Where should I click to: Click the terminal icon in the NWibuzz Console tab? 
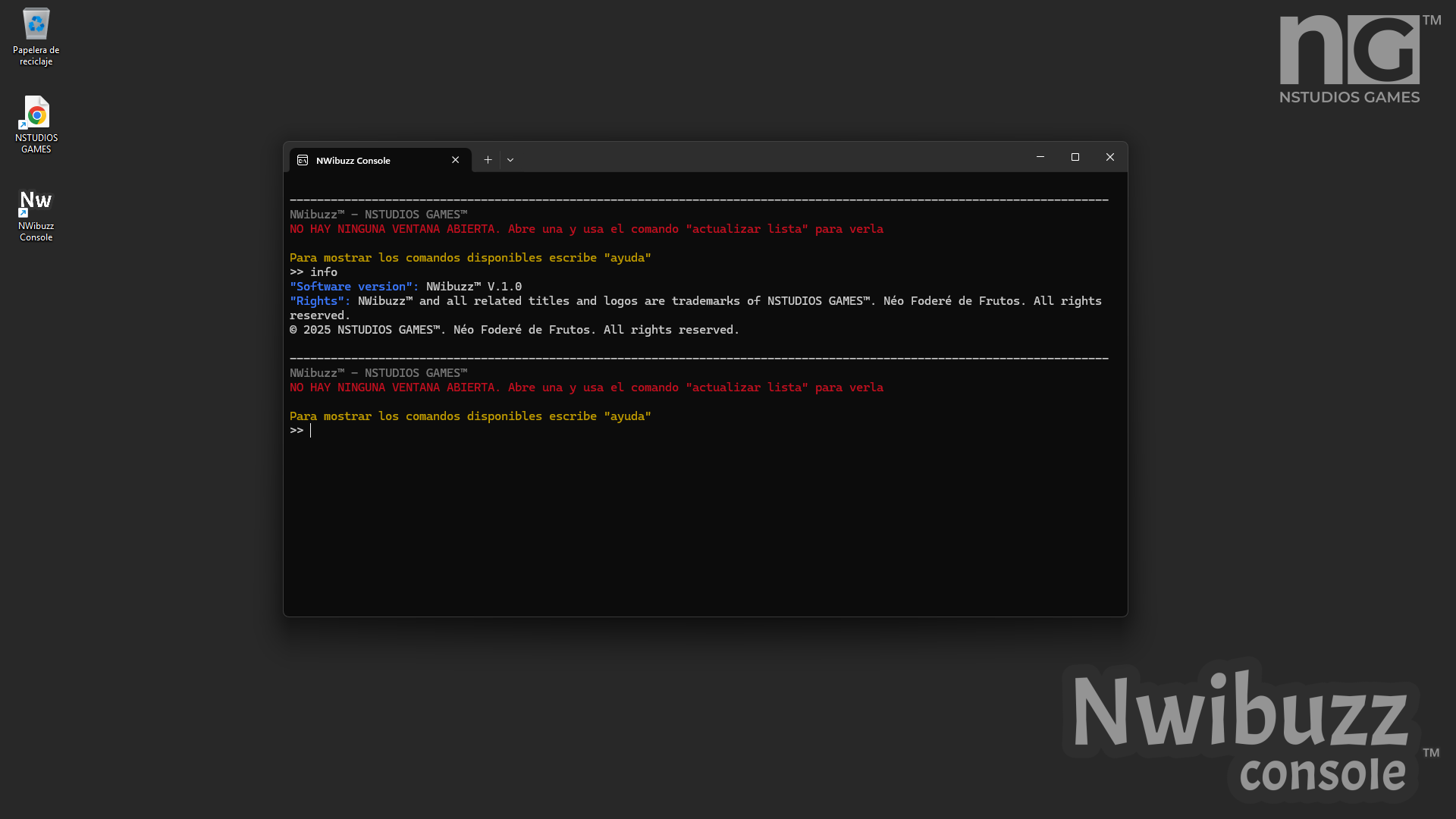pyautogui.click(x=303, y=160)
